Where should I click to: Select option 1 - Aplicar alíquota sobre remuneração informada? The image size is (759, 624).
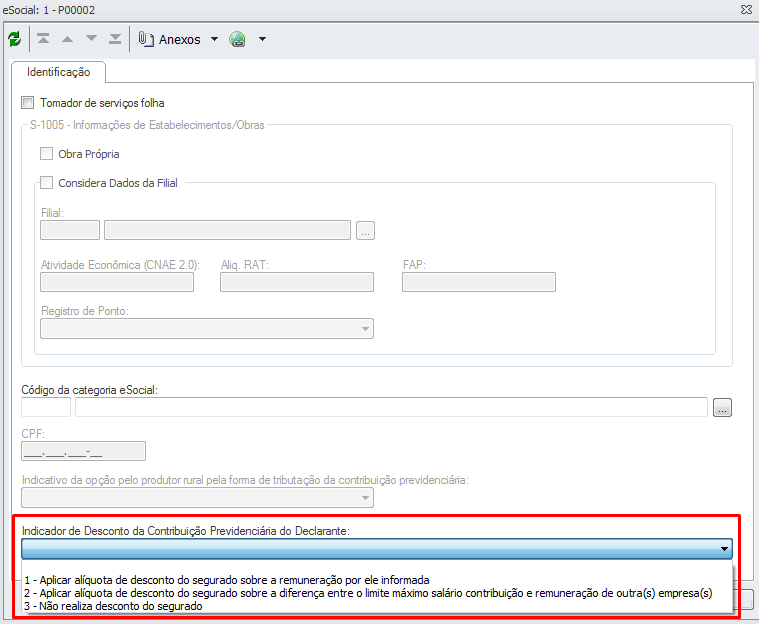pos(378,580)
